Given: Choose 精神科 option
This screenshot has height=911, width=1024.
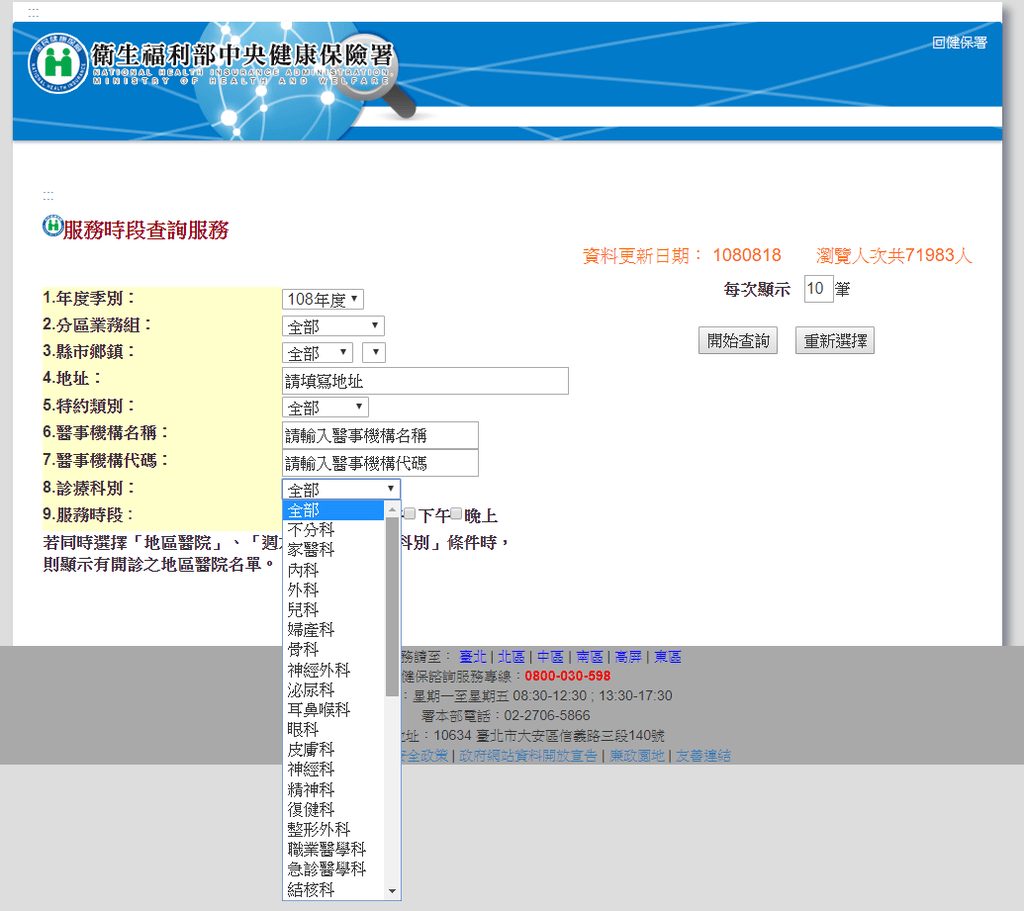Looking at the screenshot, I should pyautogui.click(x=333, y=790).
